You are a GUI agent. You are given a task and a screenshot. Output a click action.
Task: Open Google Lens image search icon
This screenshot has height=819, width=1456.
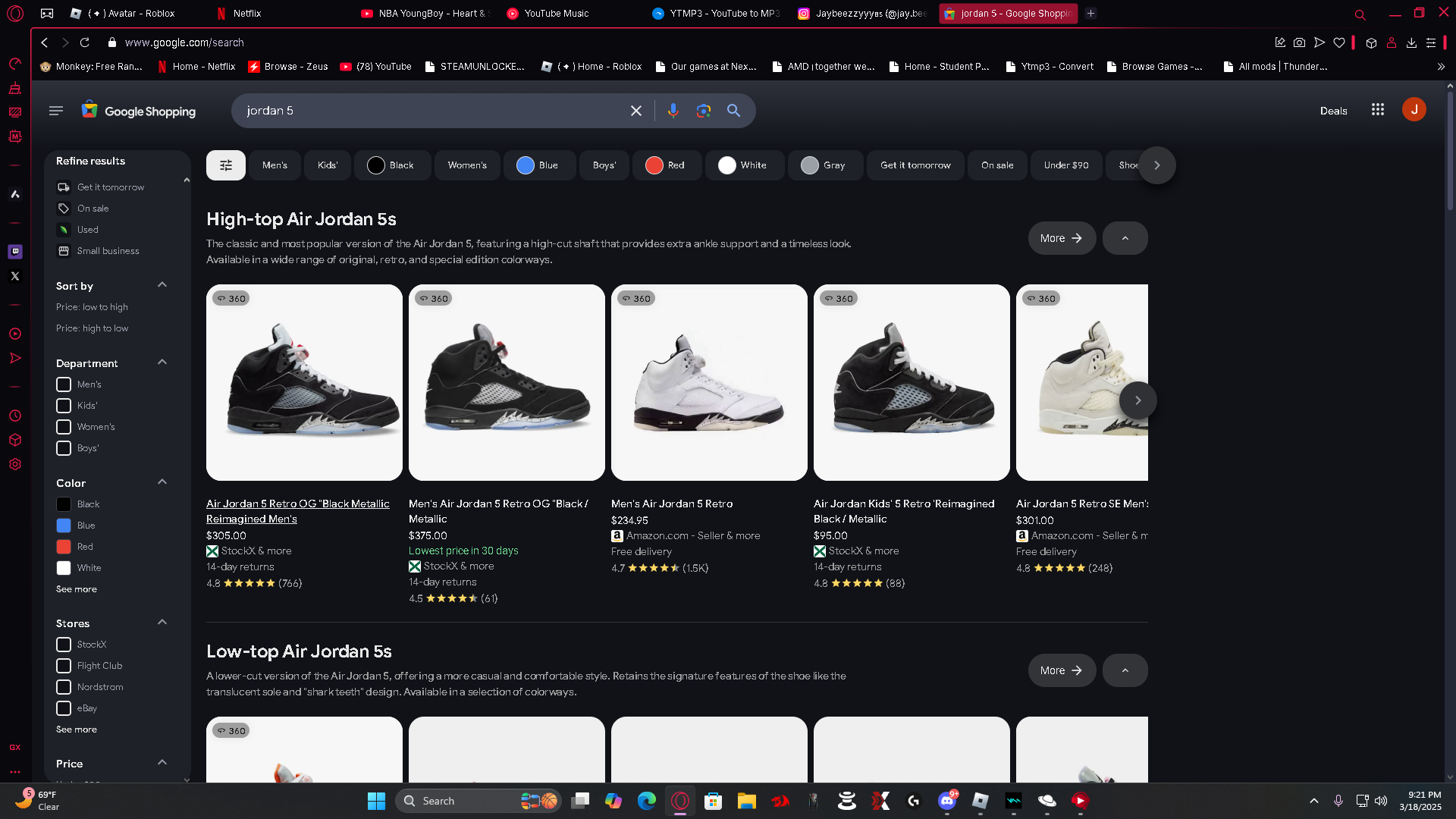pos(704,111)
